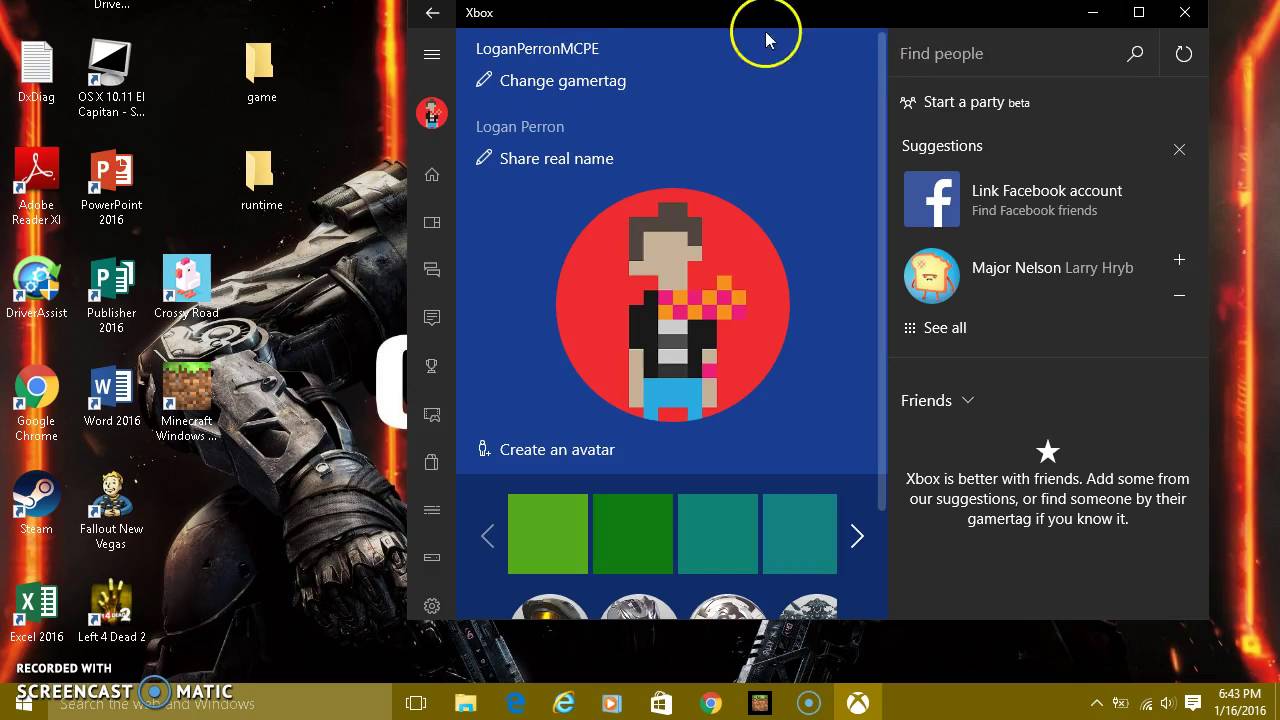Refresh the friends panel

[x=1184, y=54]
